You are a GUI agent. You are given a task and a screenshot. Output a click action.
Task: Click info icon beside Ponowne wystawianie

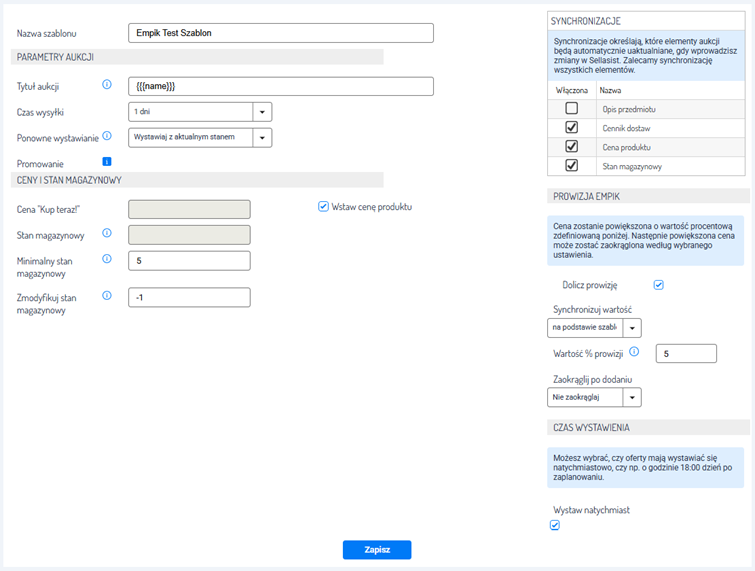(x=107, y=136)
